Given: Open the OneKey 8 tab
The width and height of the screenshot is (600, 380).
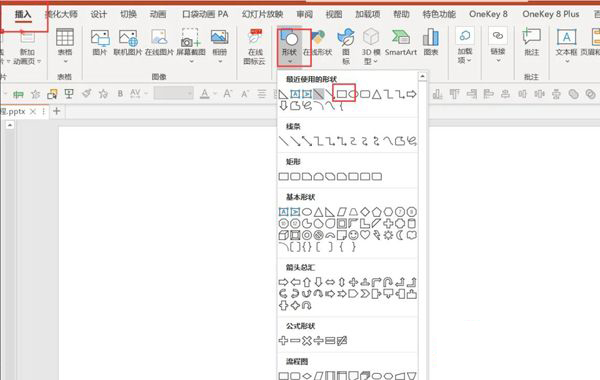Looking at the screenshot, I should [488, 14].
